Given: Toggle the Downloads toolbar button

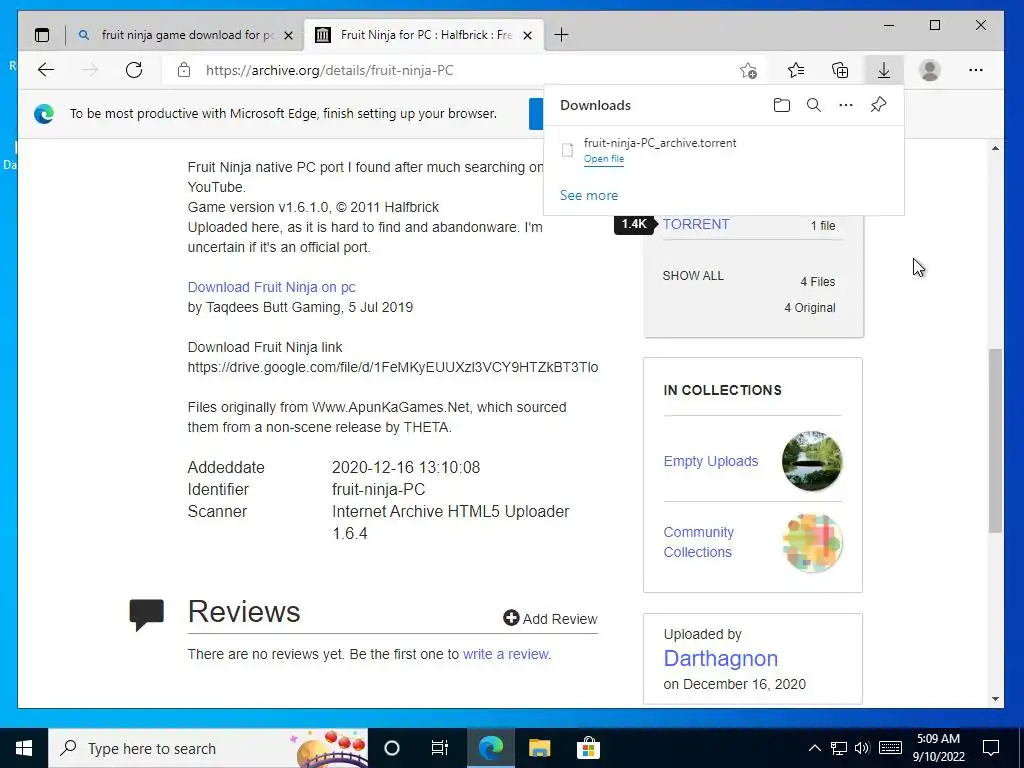Looking at the screenshot, I should click(884, 70).
